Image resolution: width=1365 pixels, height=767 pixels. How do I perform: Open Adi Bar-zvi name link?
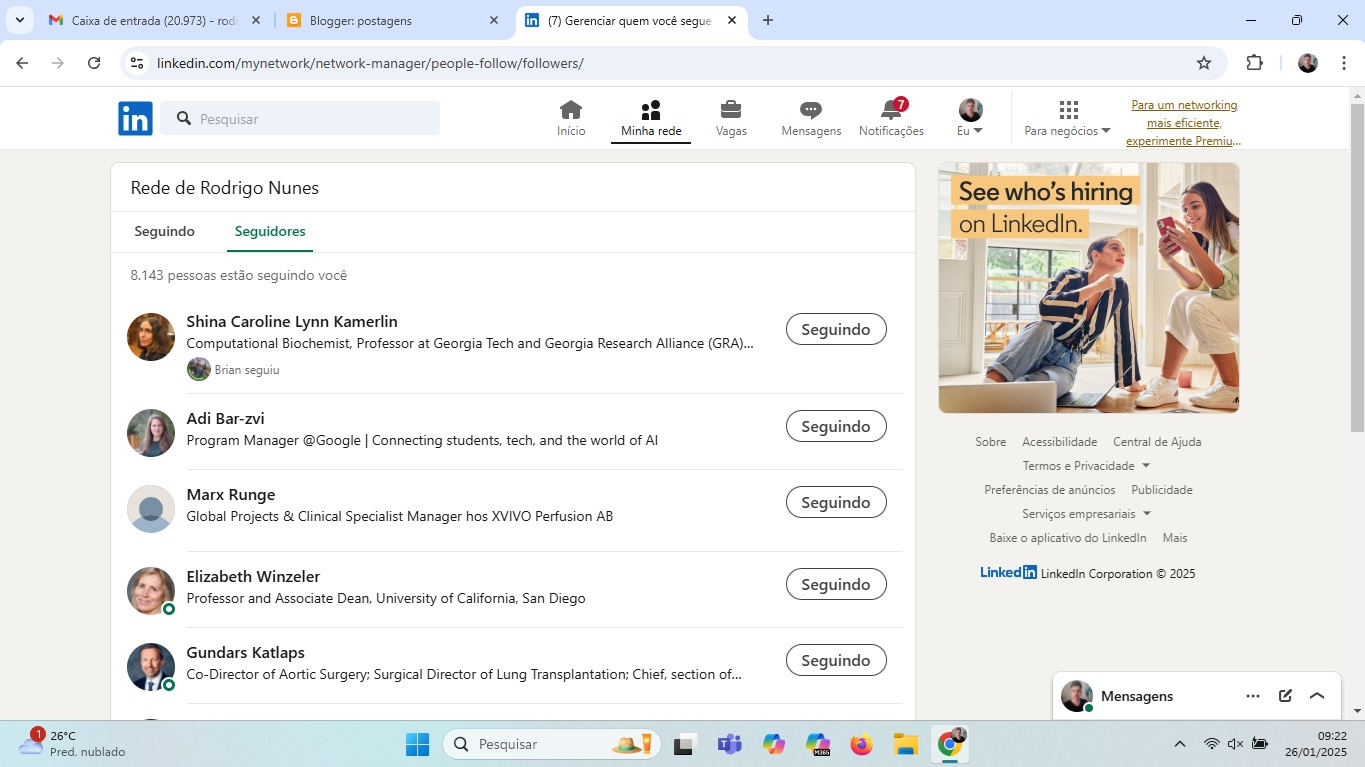coord(225,418)
